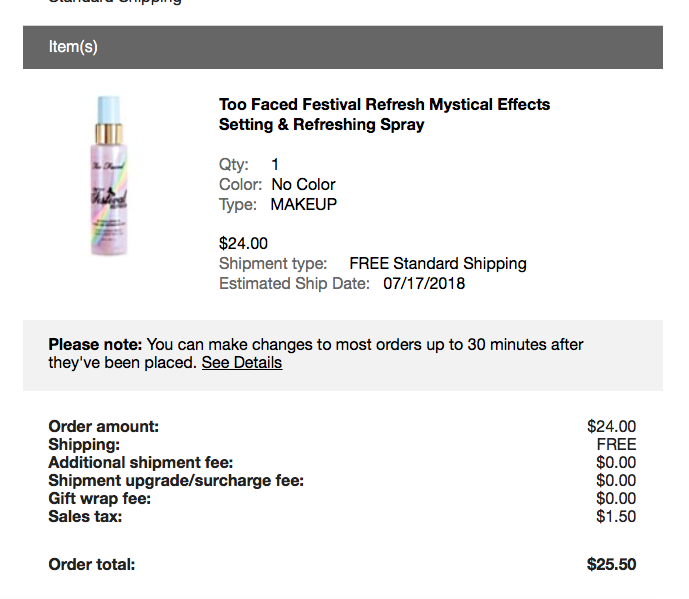Click the Too Faced Festival Refresh product title
The image size is (689, 599).
pyautogui.click(x=384, y=115)
